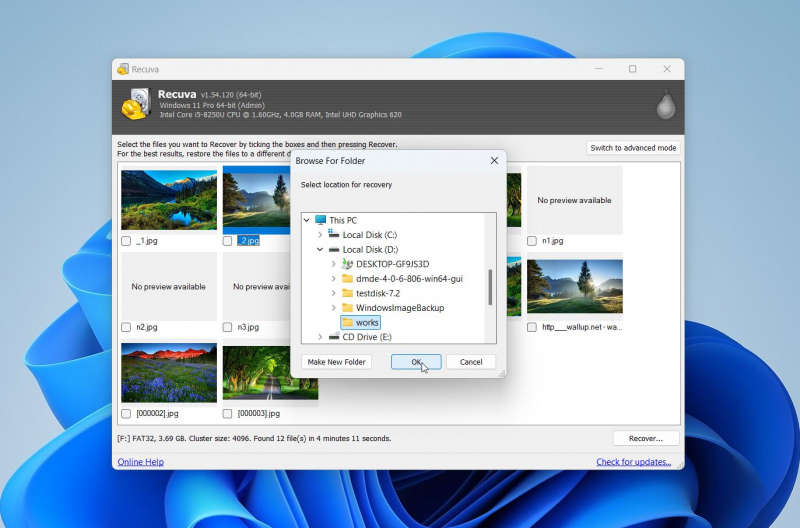The width and height of the screenshot is (800, 528).
Task: Tick the n1.jpg checkbox
Action: tap(532, 241)
